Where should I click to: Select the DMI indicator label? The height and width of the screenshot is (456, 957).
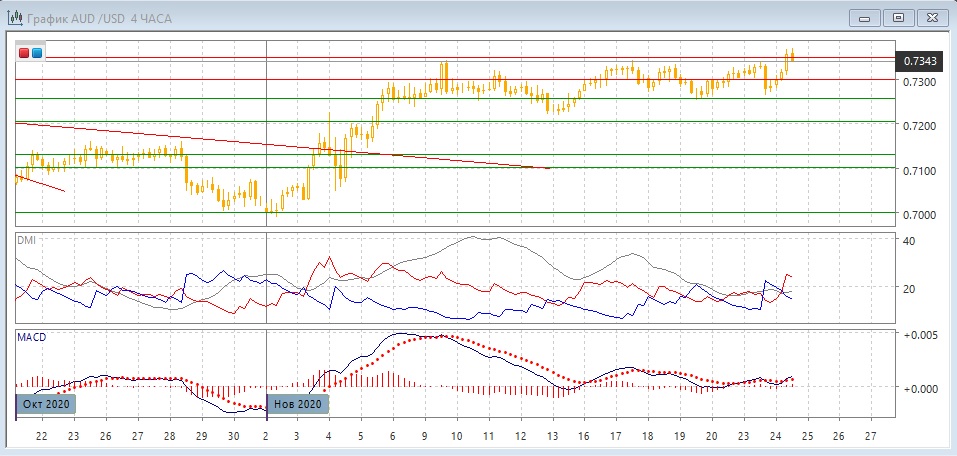(26, 241)
